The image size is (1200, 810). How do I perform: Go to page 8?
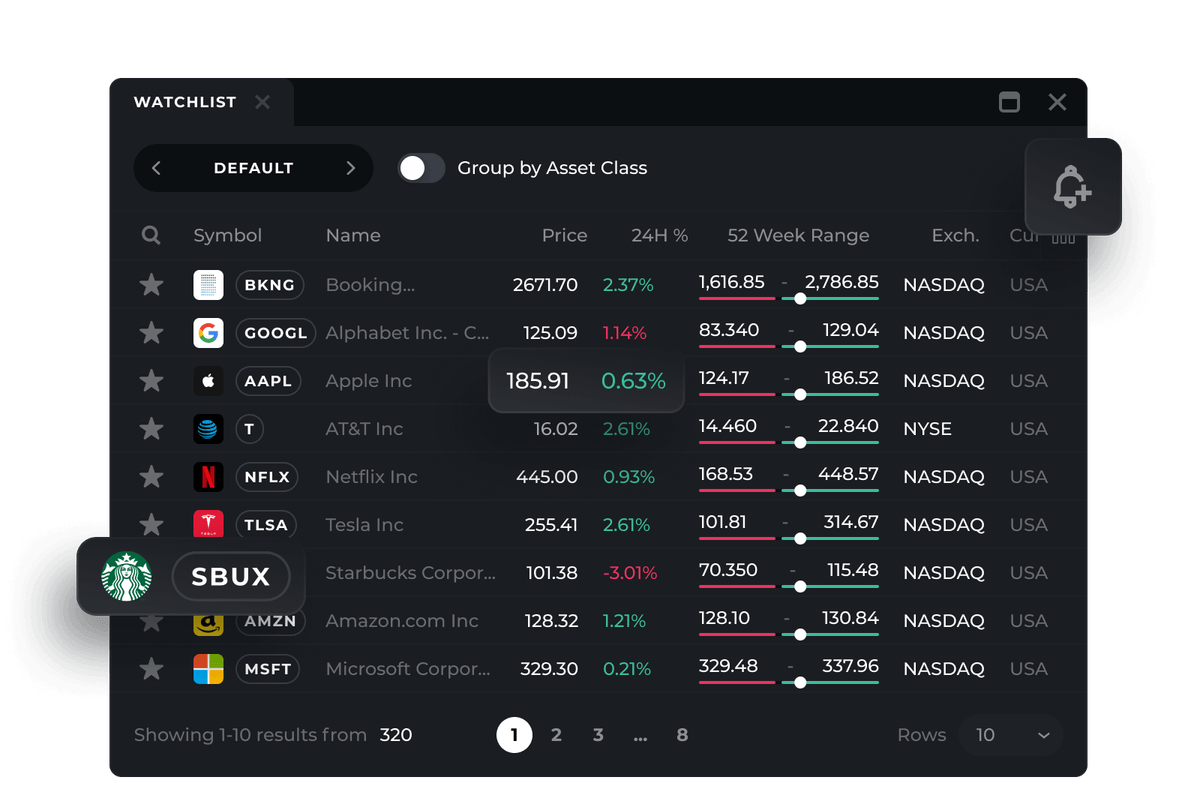682,735
